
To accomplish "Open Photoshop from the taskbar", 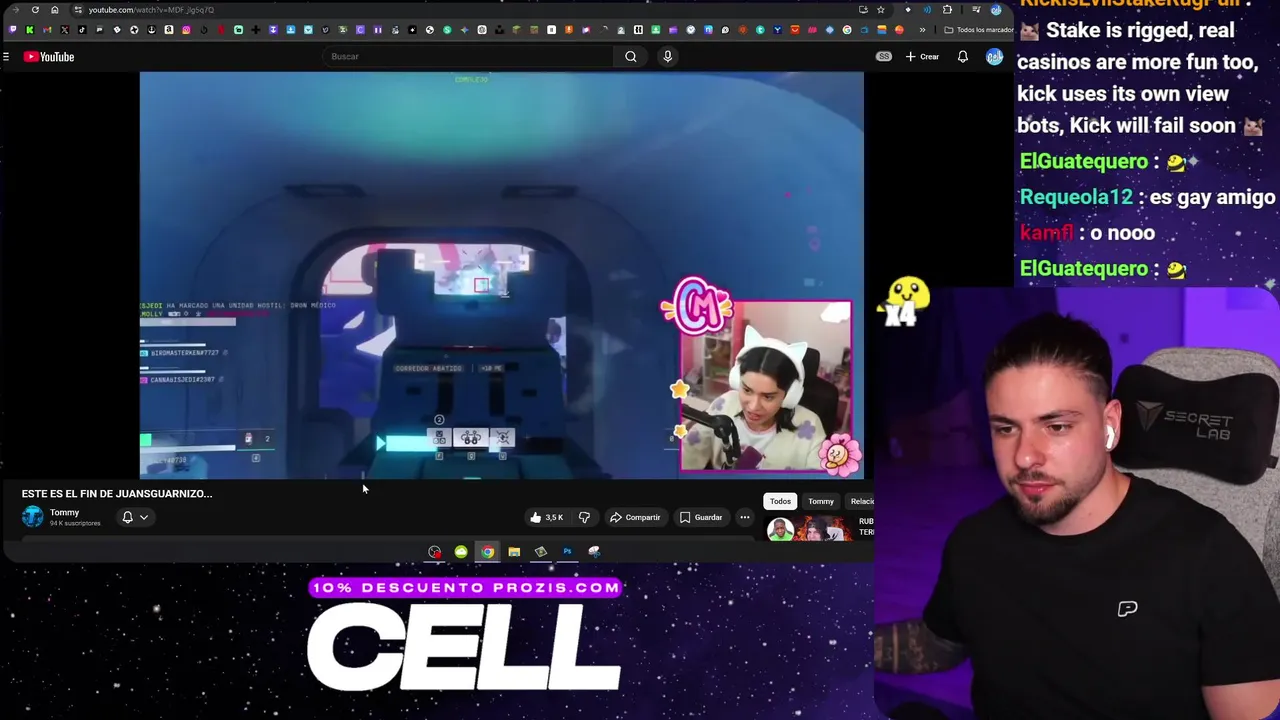I will (567, 552).
